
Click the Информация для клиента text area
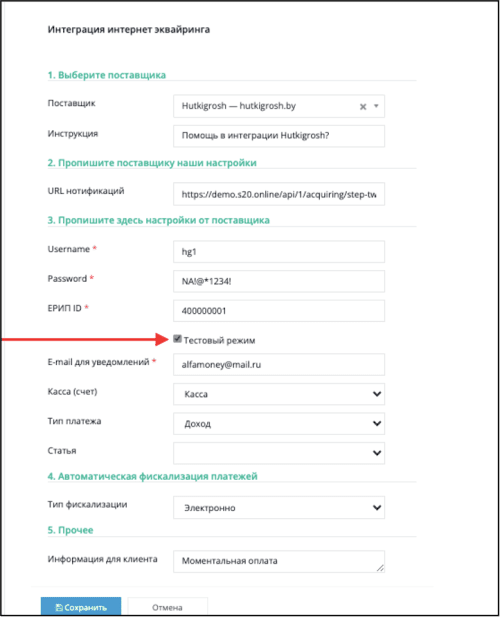click(x=279, y=562)
